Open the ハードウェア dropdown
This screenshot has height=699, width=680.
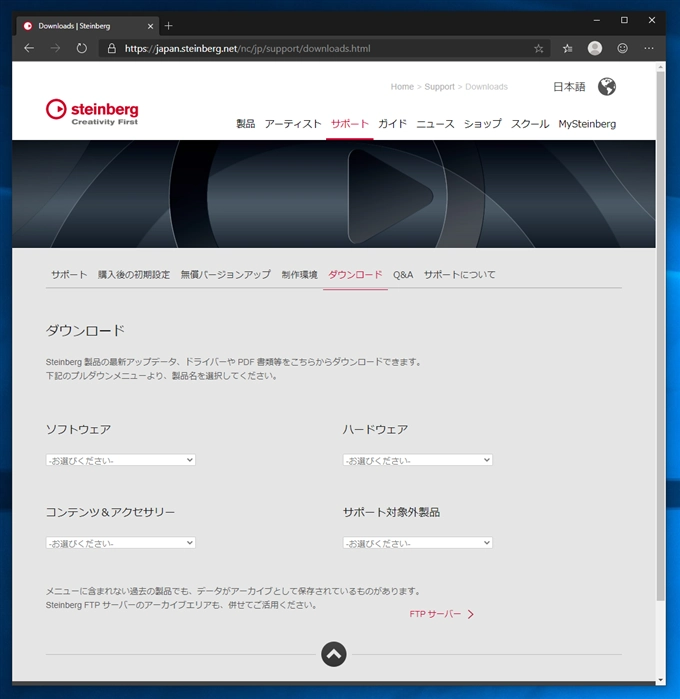418,460
